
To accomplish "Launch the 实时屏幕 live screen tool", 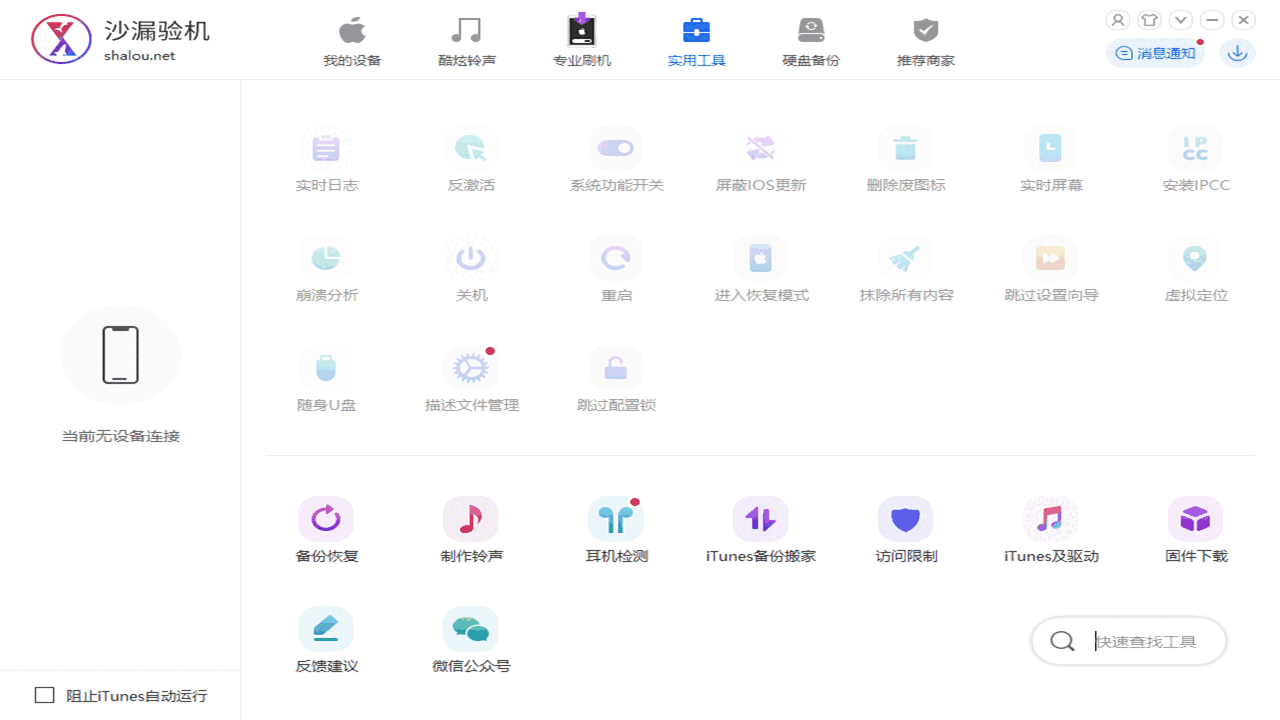I will click(1051, 159).
